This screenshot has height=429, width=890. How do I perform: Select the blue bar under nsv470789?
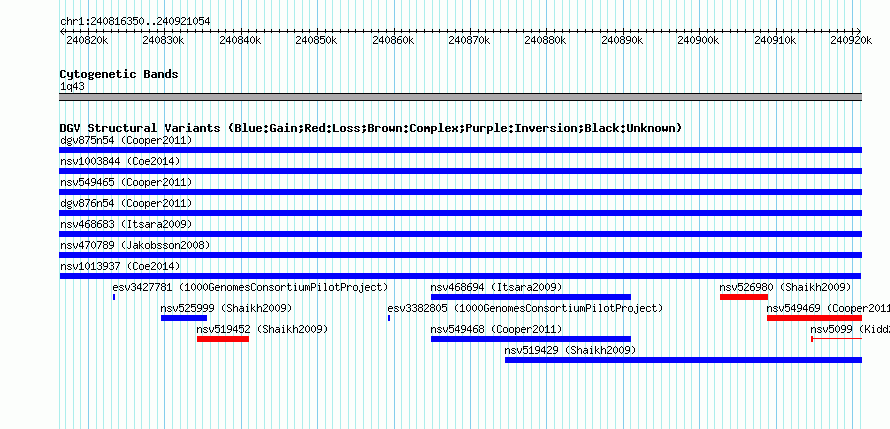pos(460,255)
